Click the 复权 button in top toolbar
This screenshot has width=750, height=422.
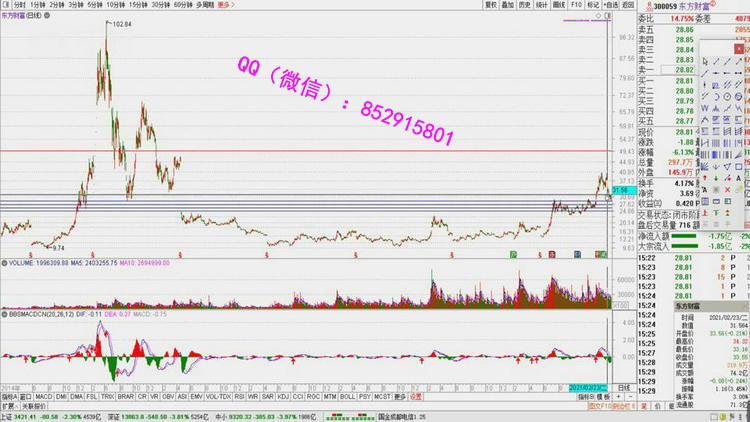click(490, 5)
